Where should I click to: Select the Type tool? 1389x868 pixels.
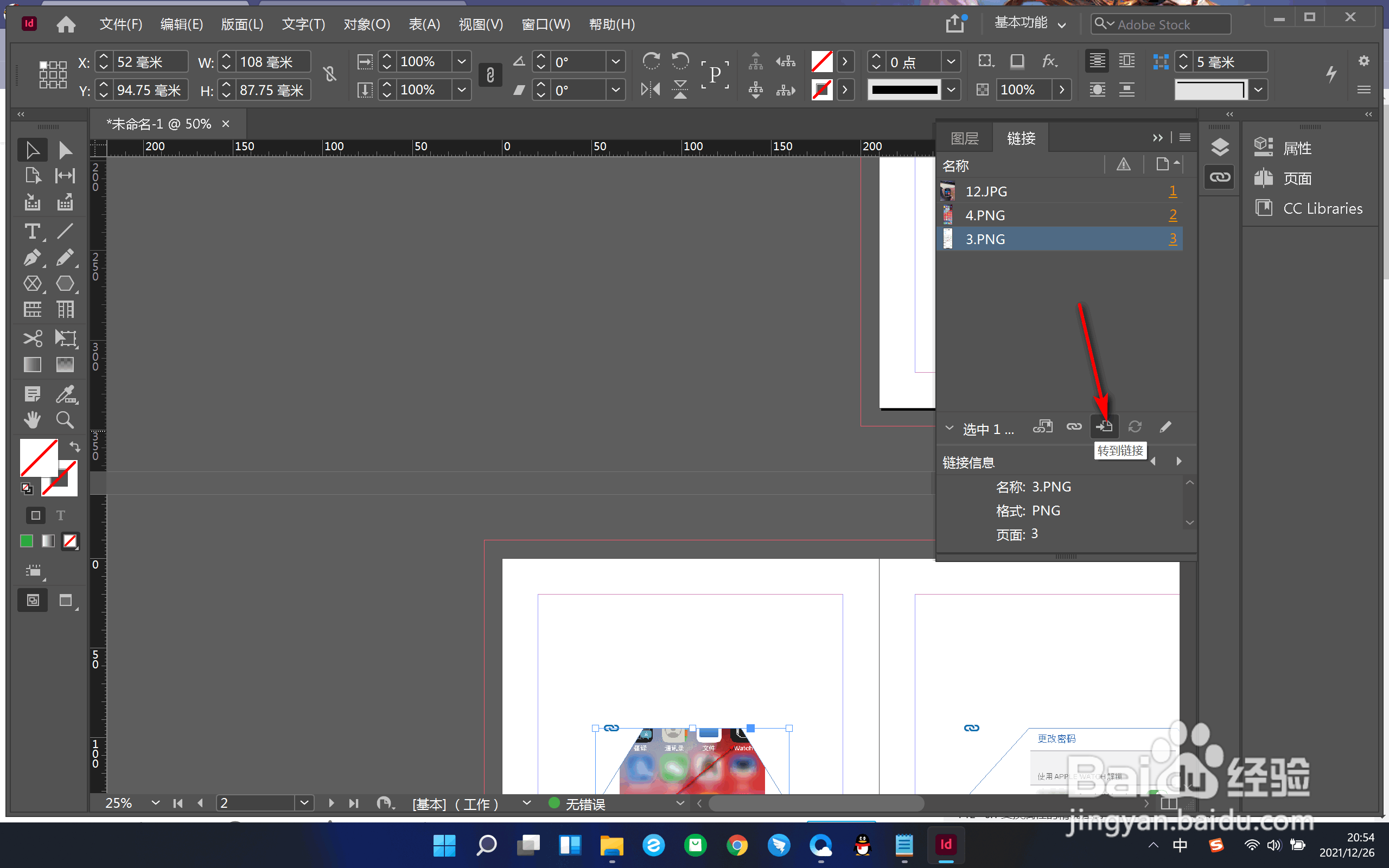tap(32, 231)
